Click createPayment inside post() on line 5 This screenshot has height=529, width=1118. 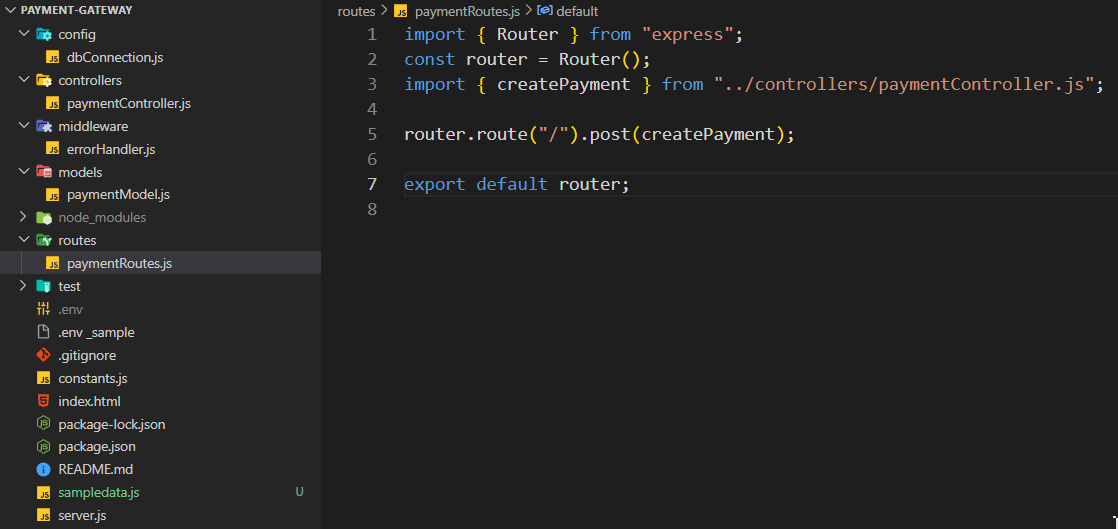coord(708,134)
